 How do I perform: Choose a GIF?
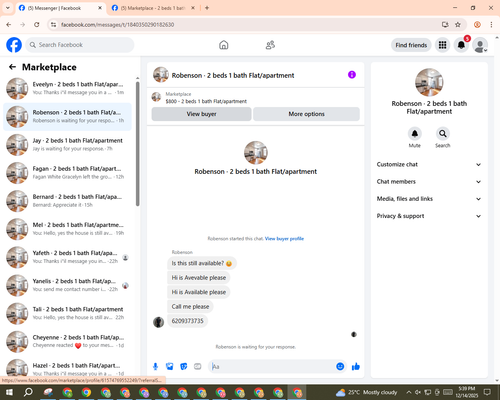point(198,367)
